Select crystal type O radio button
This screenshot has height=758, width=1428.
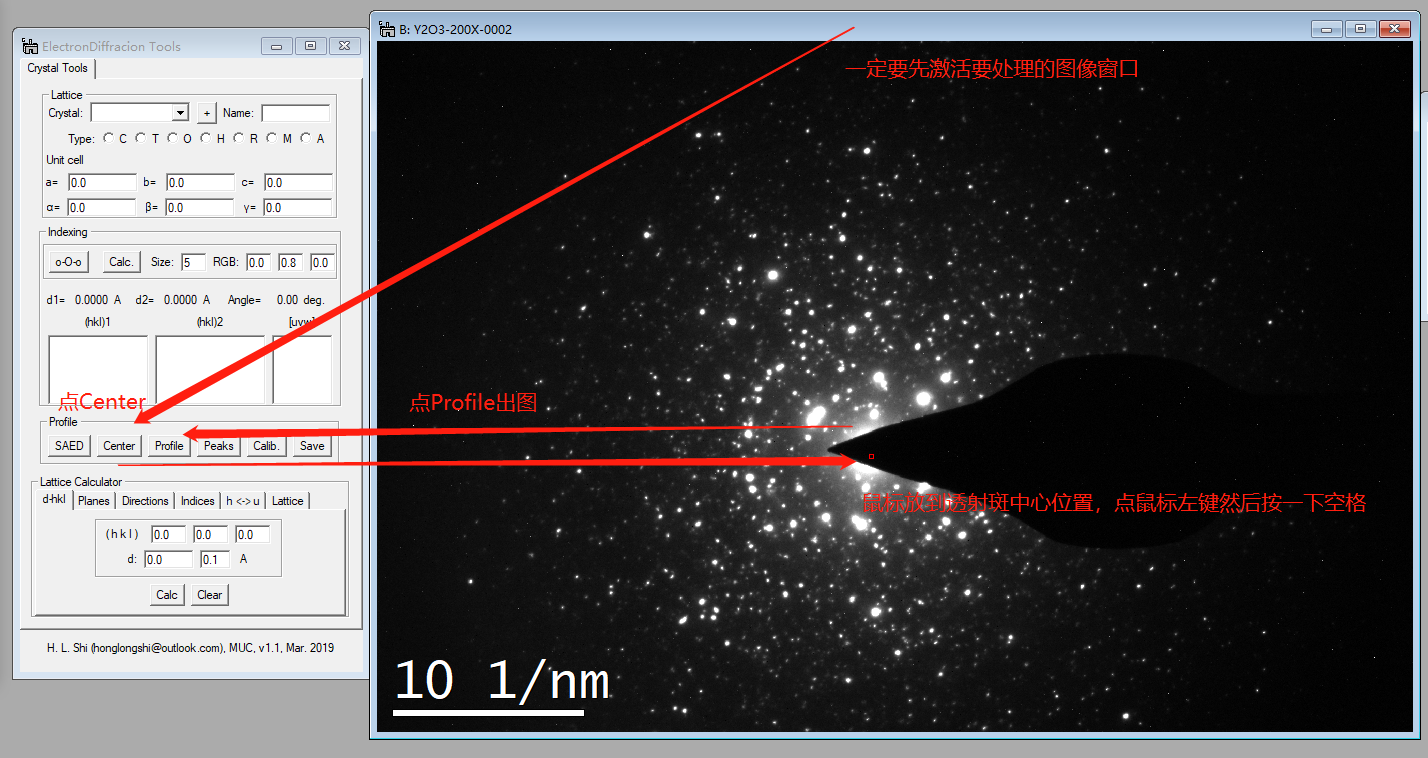(173, 138)
